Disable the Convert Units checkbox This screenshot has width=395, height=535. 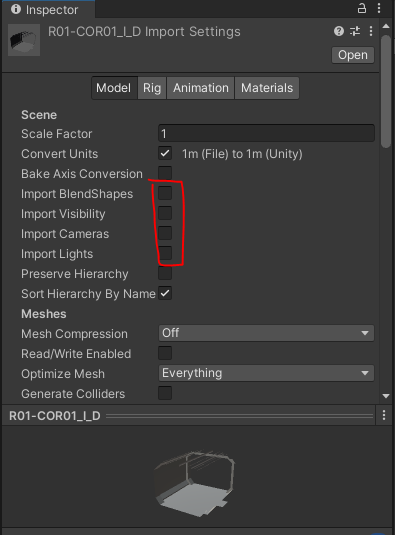point(165,154)
